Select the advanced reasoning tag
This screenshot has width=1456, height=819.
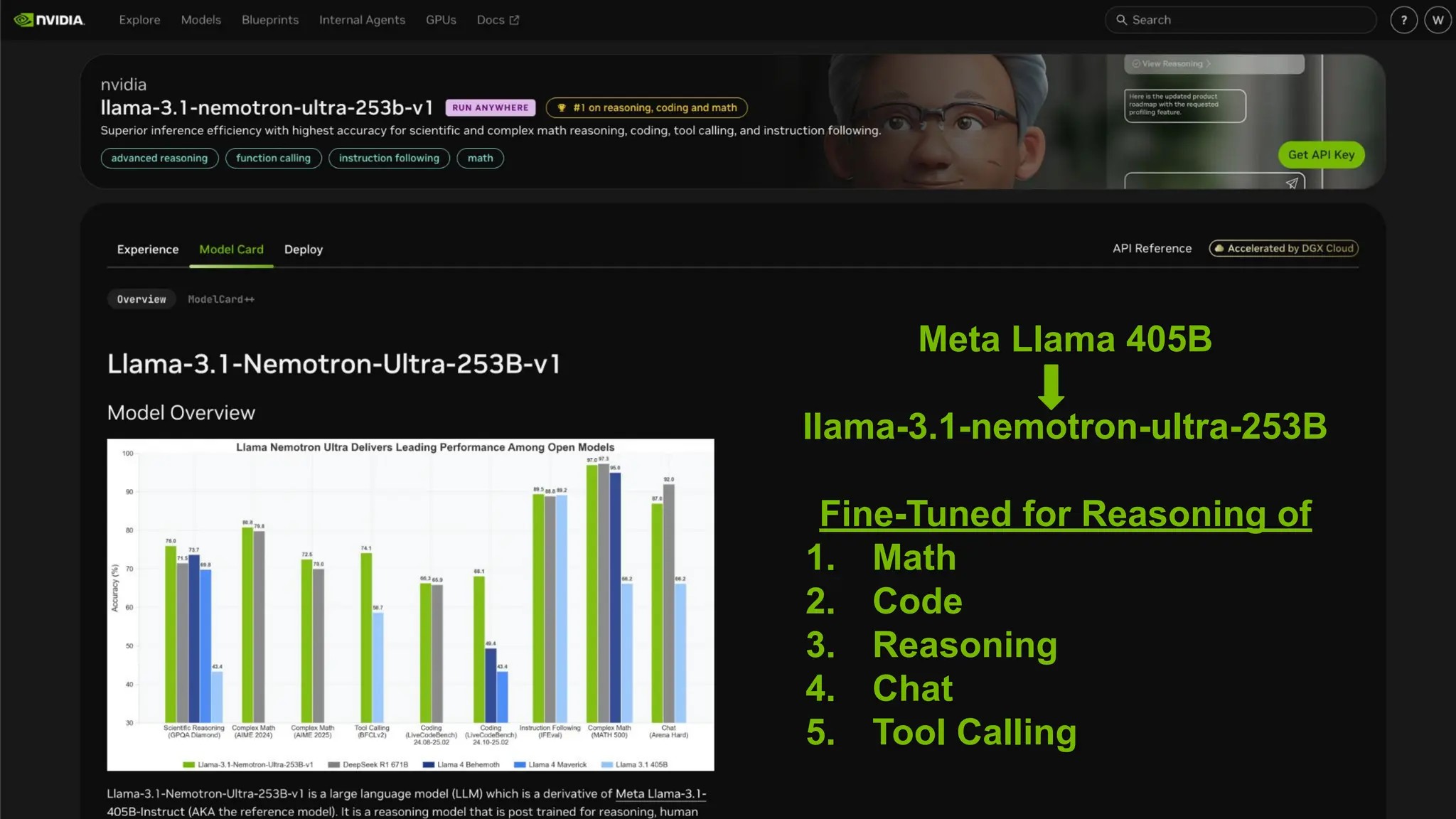159,158
